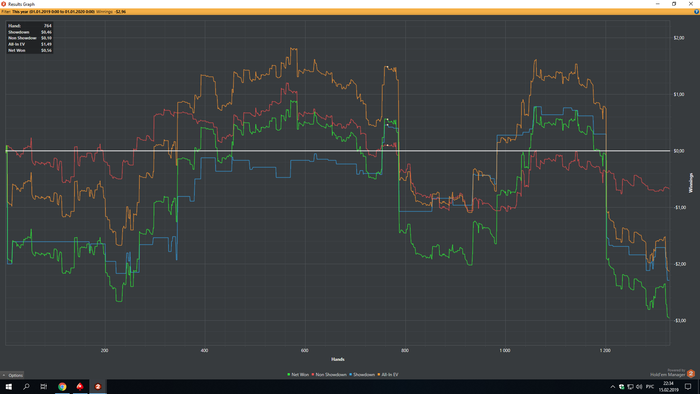This screenshot has width=700, height=394.
Task: Show hidden system tray icons
Action: tap(612, 387)
